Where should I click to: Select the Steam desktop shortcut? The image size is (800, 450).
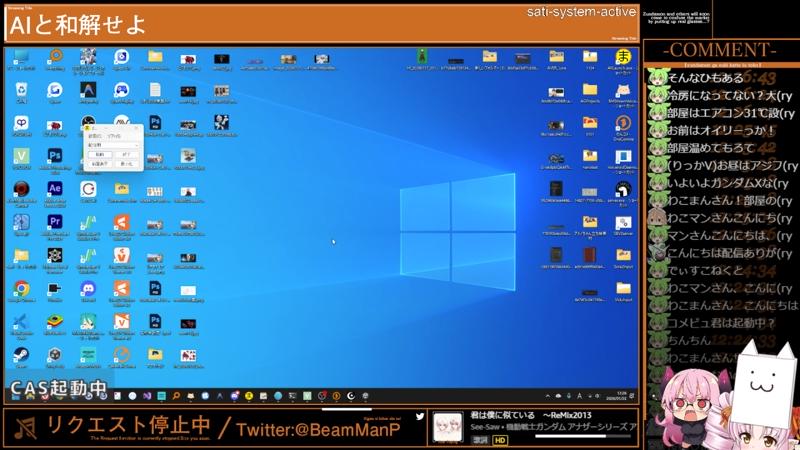click(x=21, y=355)
